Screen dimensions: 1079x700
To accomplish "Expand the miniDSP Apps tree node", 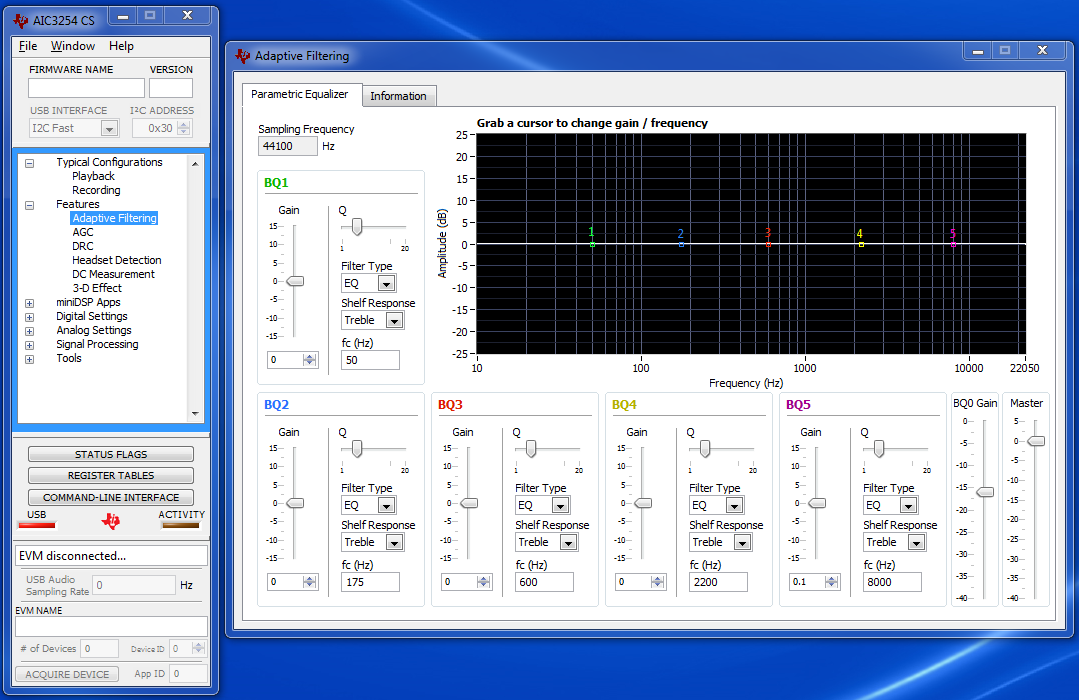I will pos(29,303).
